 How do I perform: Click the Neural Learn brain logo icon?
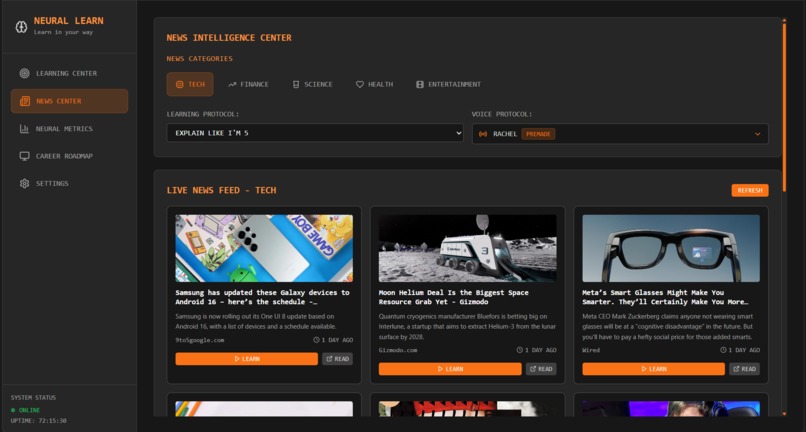pyautogui.click(x=21, y=27)
